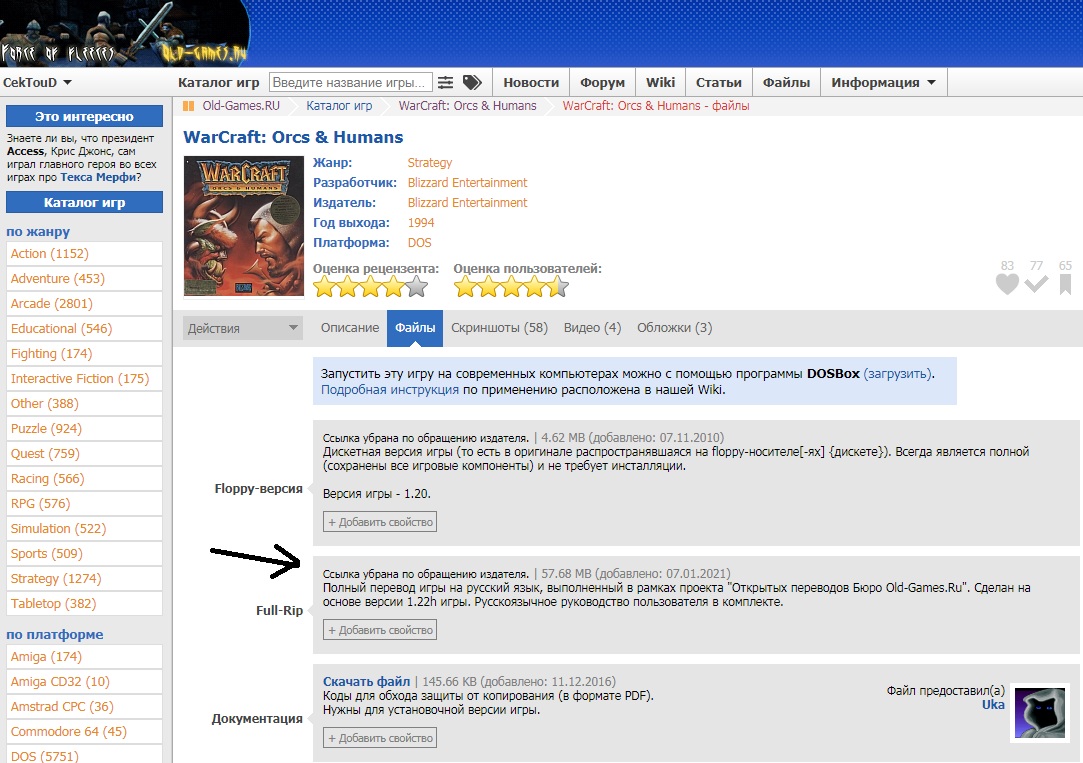Click Каталог игр in the top navigation

(218, 82)
